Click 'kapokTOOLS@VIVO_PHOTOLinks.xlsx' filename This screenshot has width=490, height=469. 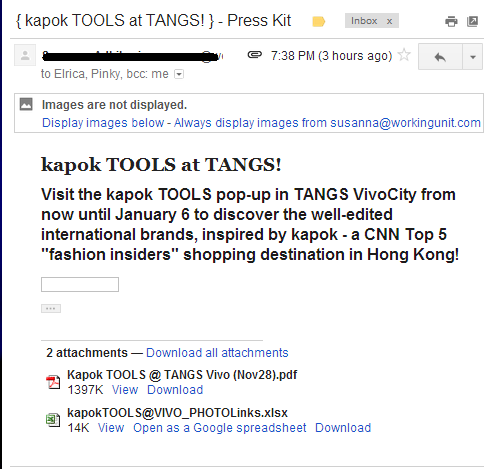point(177,413)
